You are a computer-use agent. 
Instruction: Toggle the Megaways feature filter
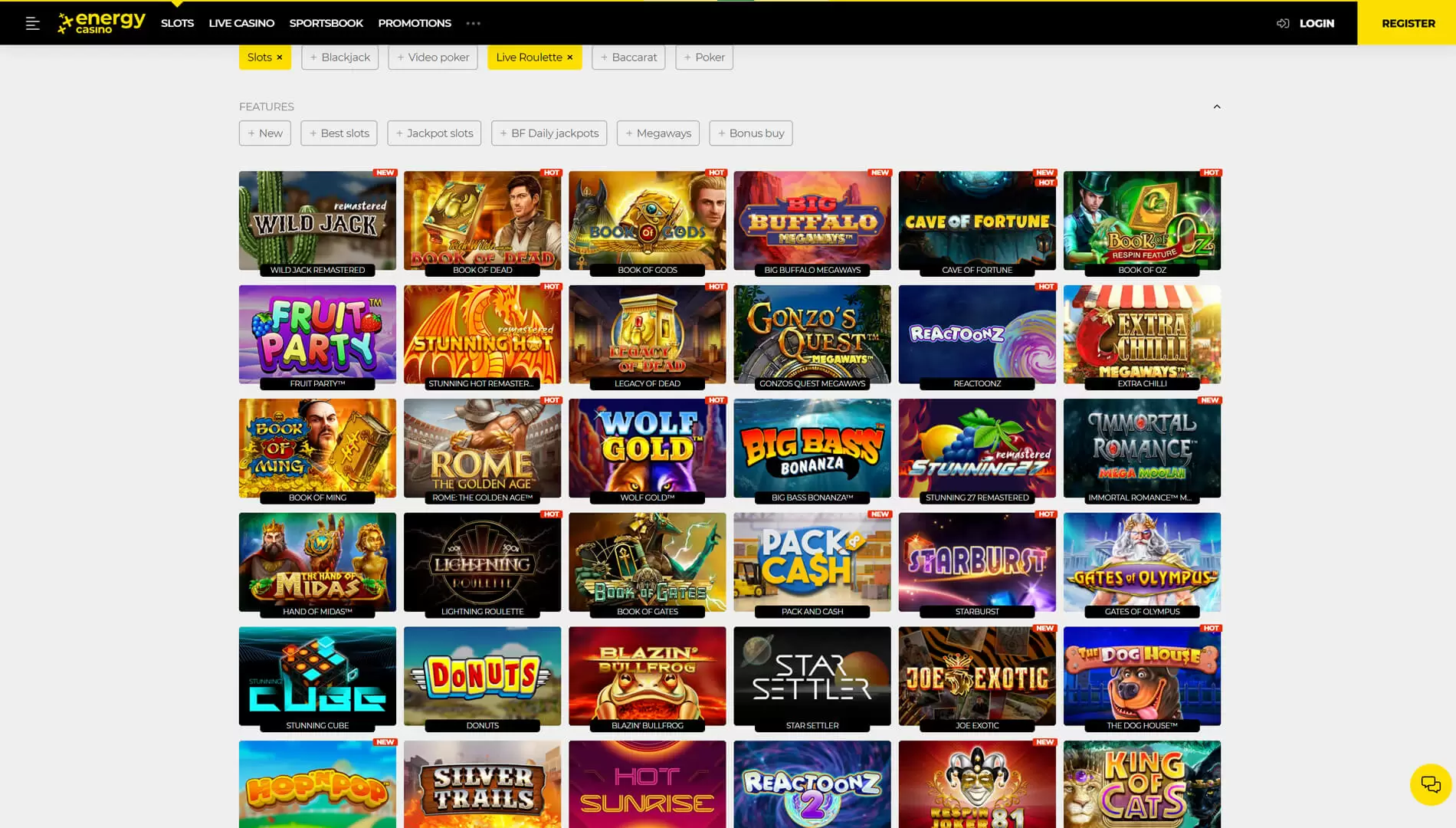pyautogui.click(x=657, y=133)
